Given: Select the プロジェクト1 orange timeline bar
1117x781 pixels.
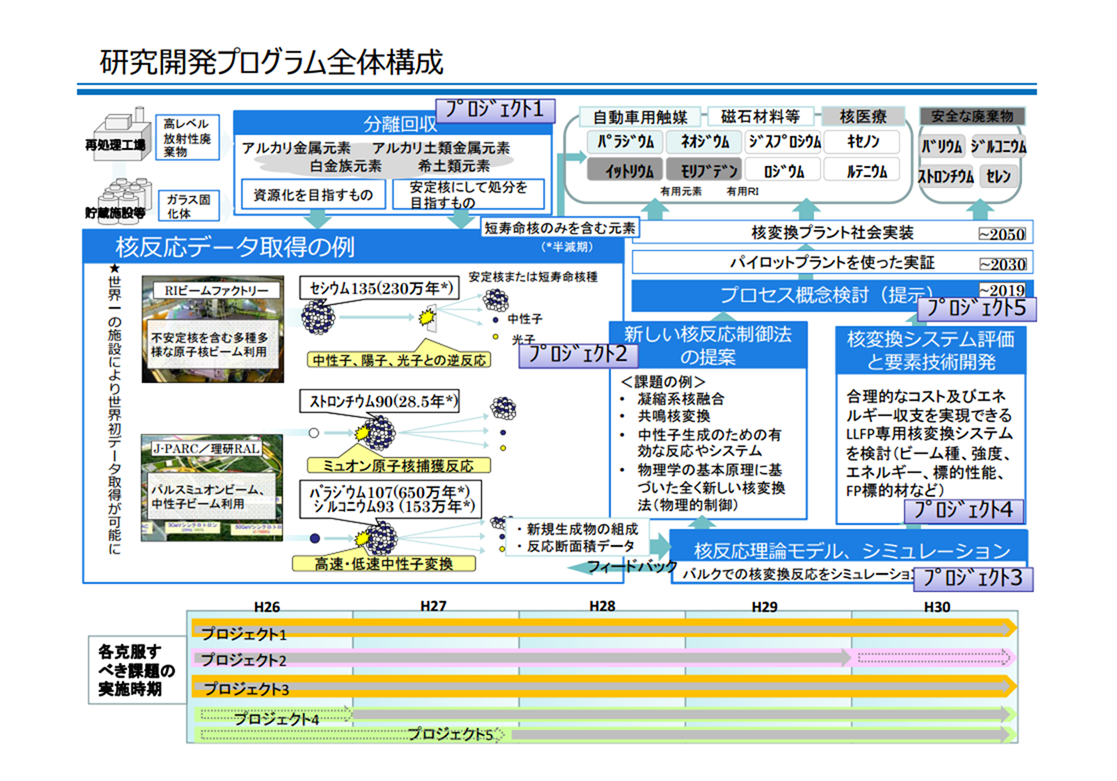Looking at the screenshot, I should click(x=604, y=629).
